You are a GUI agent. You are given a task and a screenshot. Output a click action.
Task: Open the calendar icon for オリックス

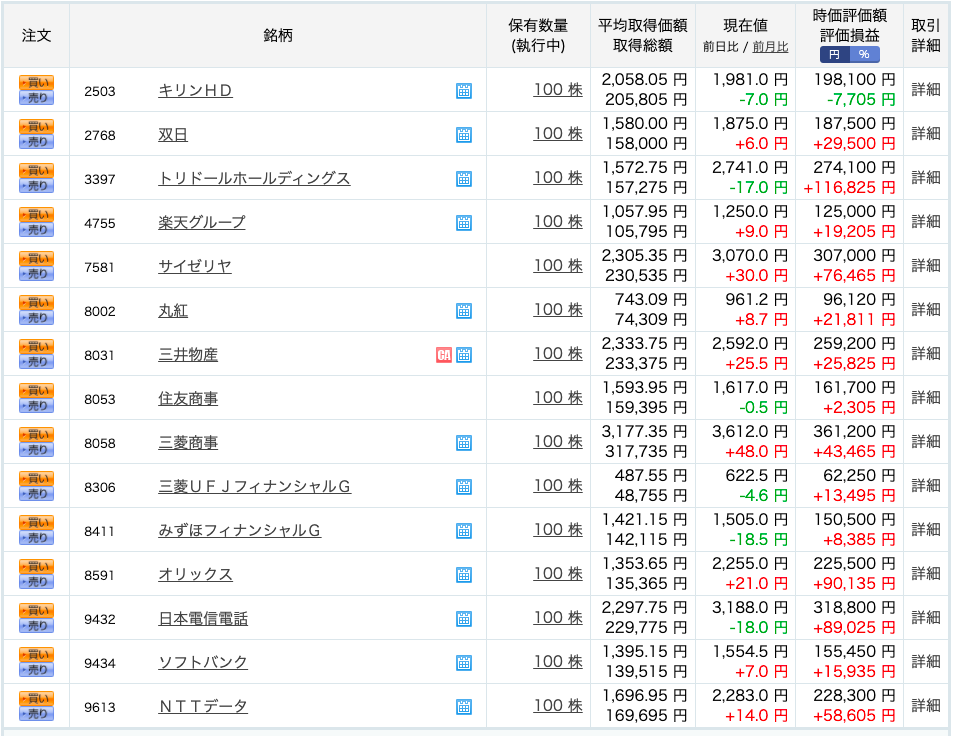click(x=464, y=575)
